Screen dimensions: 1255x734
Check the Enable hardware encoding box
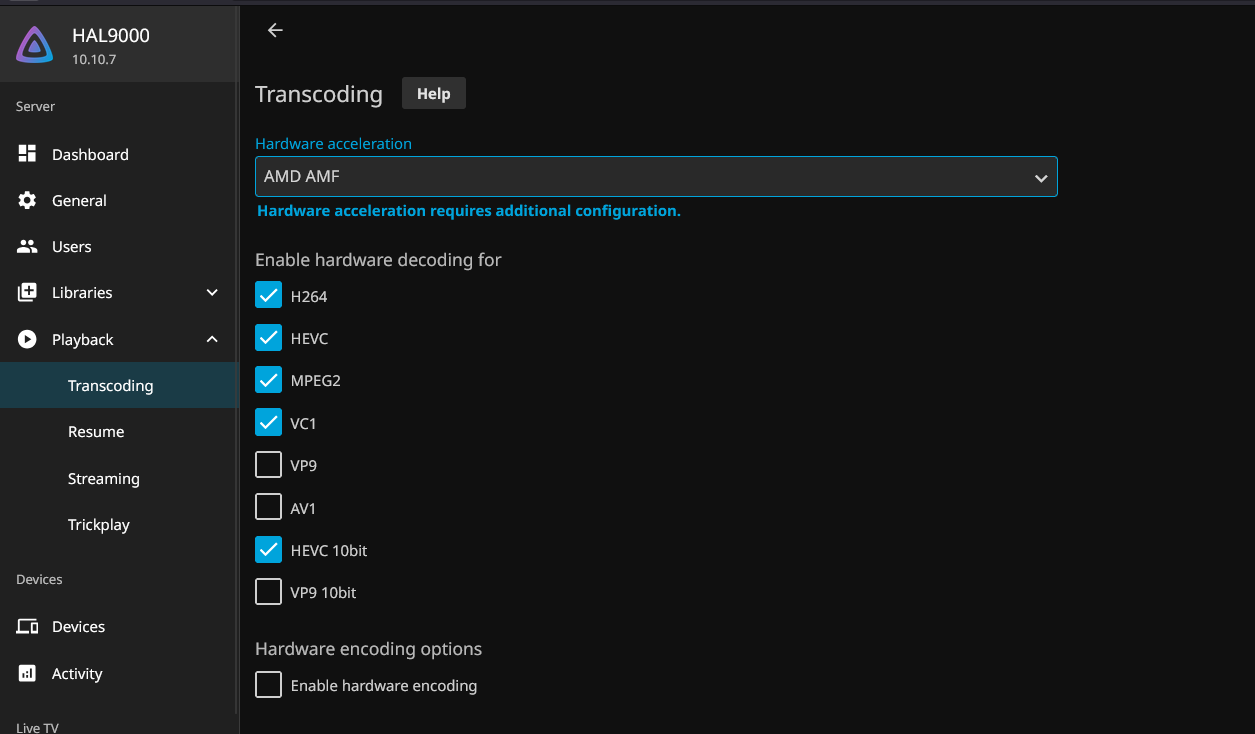(268, 685)
